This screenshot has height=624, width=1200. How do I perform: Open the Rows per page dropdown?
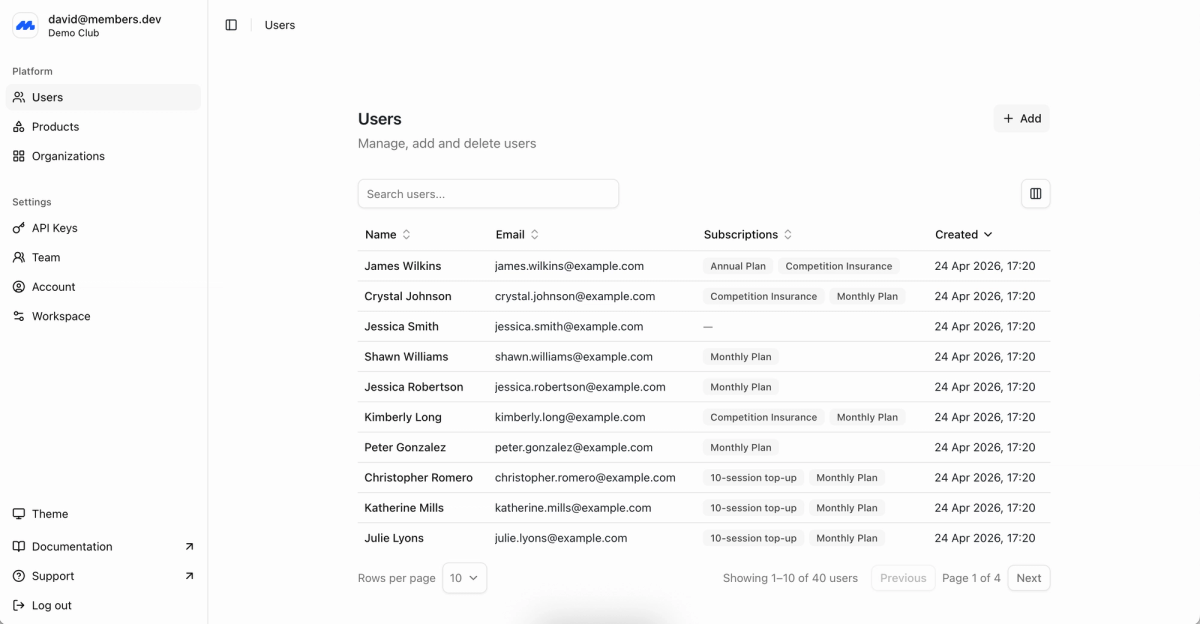(x=464, y=578)
